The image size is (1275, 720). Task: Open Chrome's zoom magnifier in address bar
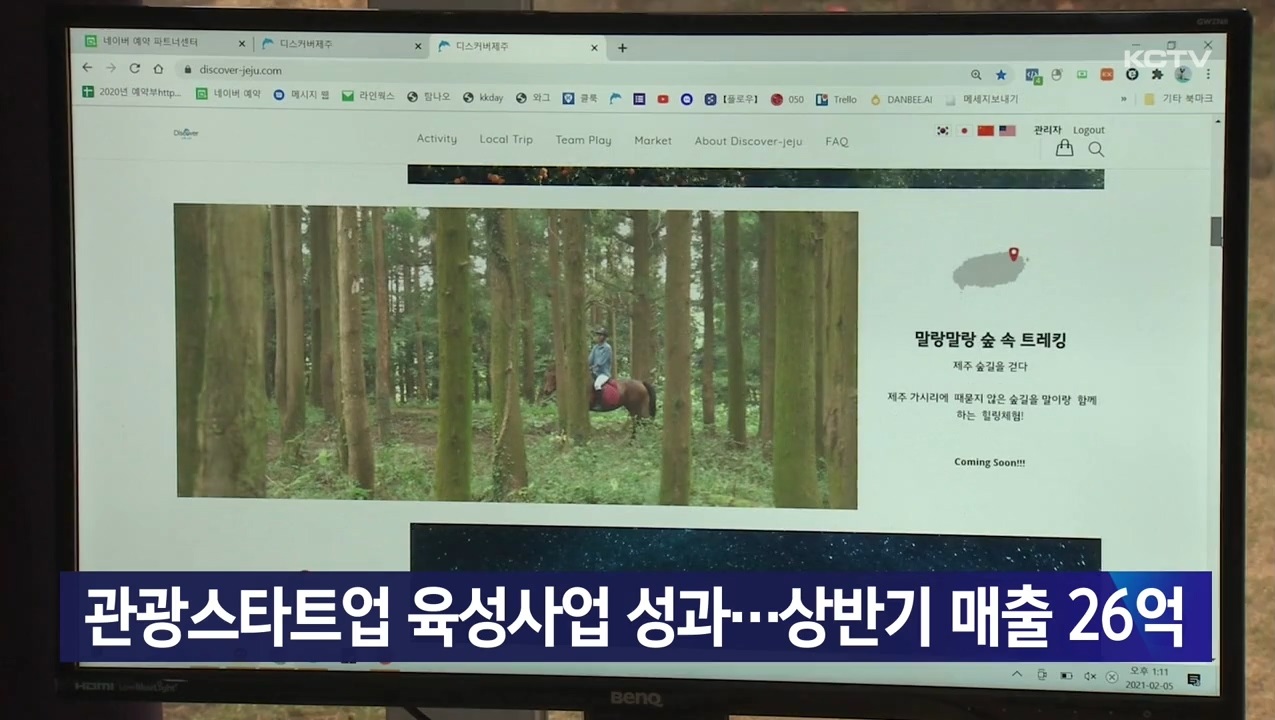[976, 74]
